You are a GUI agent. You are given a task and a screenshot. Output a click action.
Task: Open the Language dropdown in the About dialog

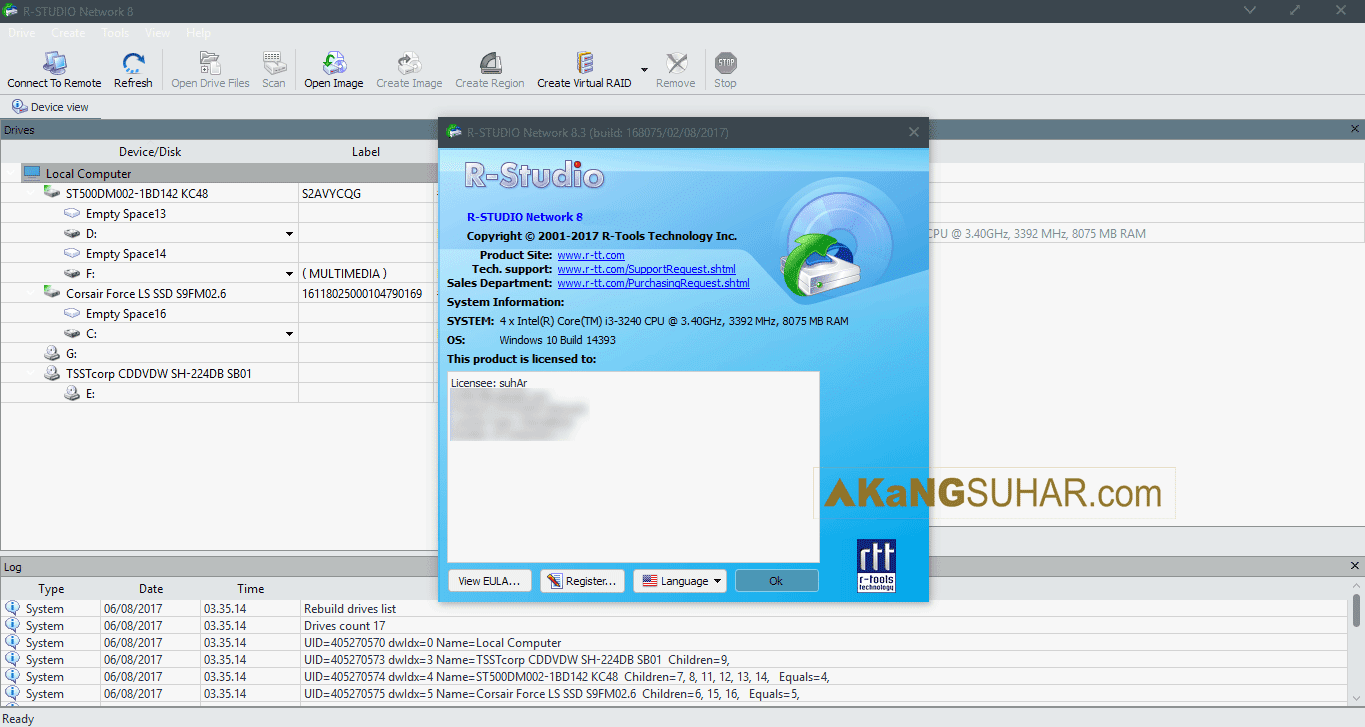tap(680, 581)
